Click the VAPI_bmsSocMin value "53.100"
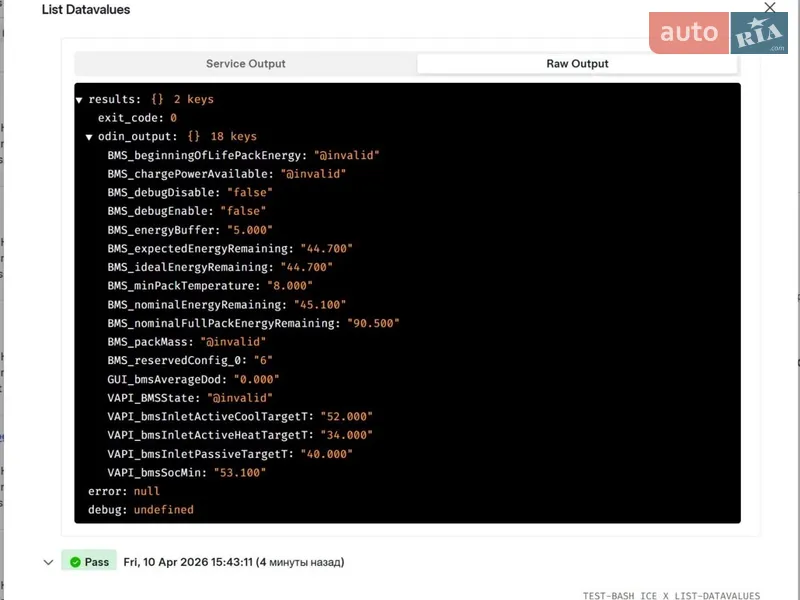This screenshot has width=800, height=600. coord(239,472)
